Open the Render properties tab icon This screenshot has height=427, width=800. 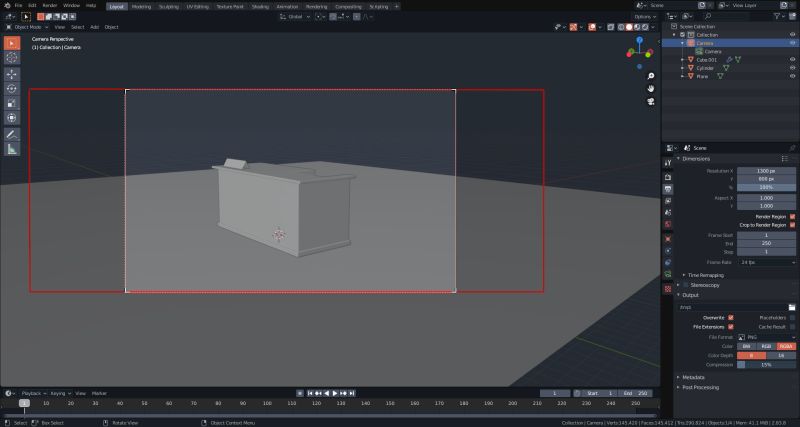tap(668, 177)
